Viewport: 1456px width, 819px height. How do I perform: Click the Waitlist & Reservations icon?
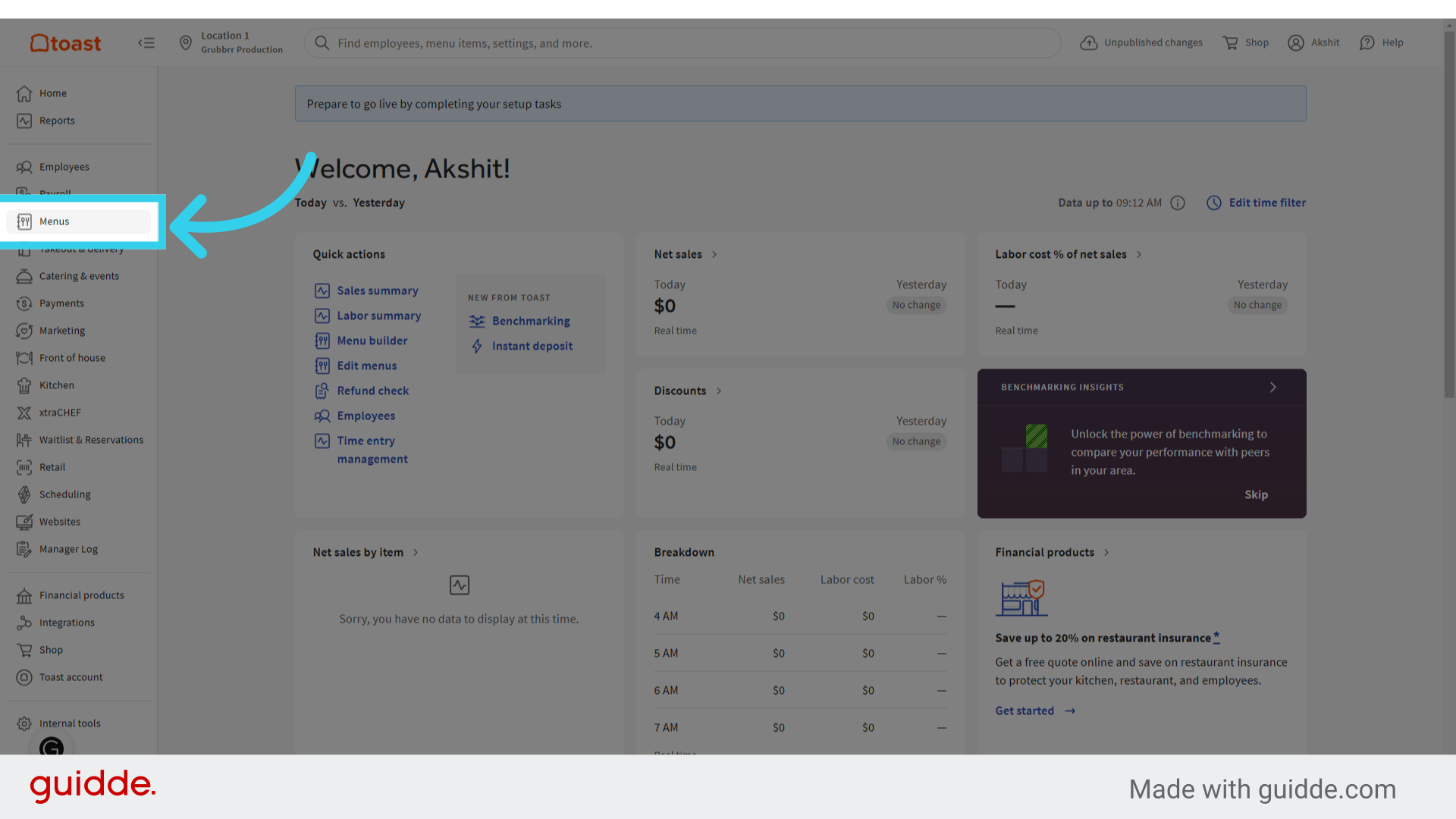(24, 440)
